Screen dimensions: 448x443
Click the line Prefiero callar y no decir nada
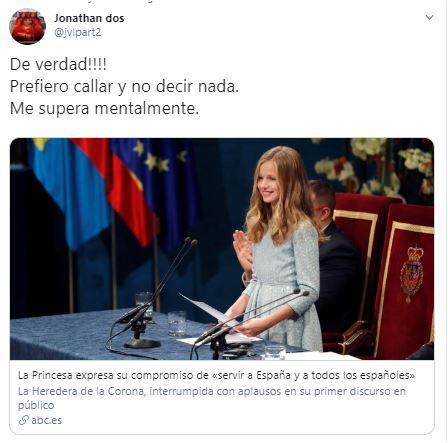[124, 87]
